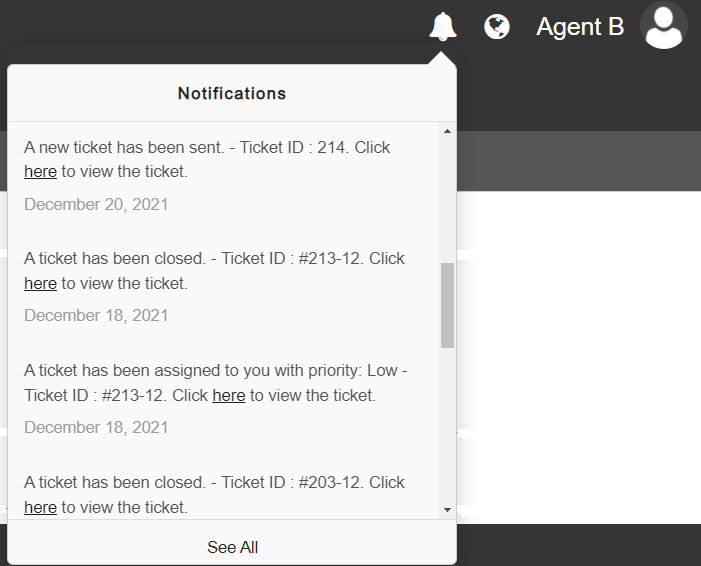This screenshot has height=566, width=701.
Task: Select the closed ticket #203-12 notification text
Action: coord(214,483)
